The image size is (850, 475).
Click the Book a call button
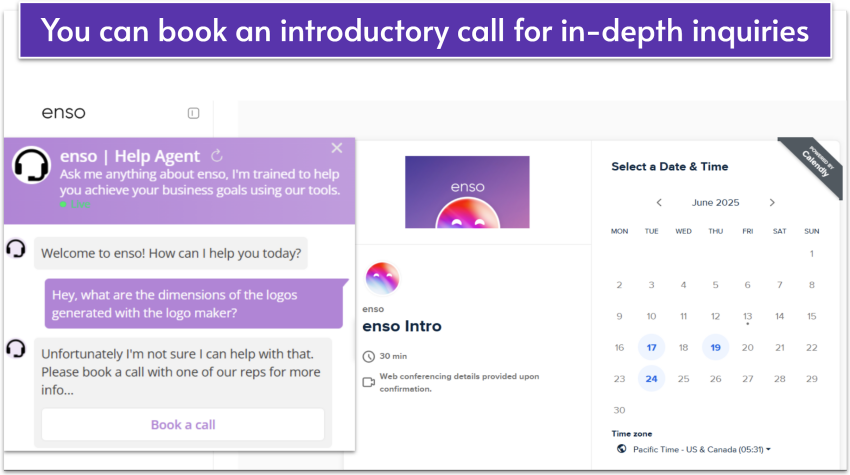(x=183, y=425)
